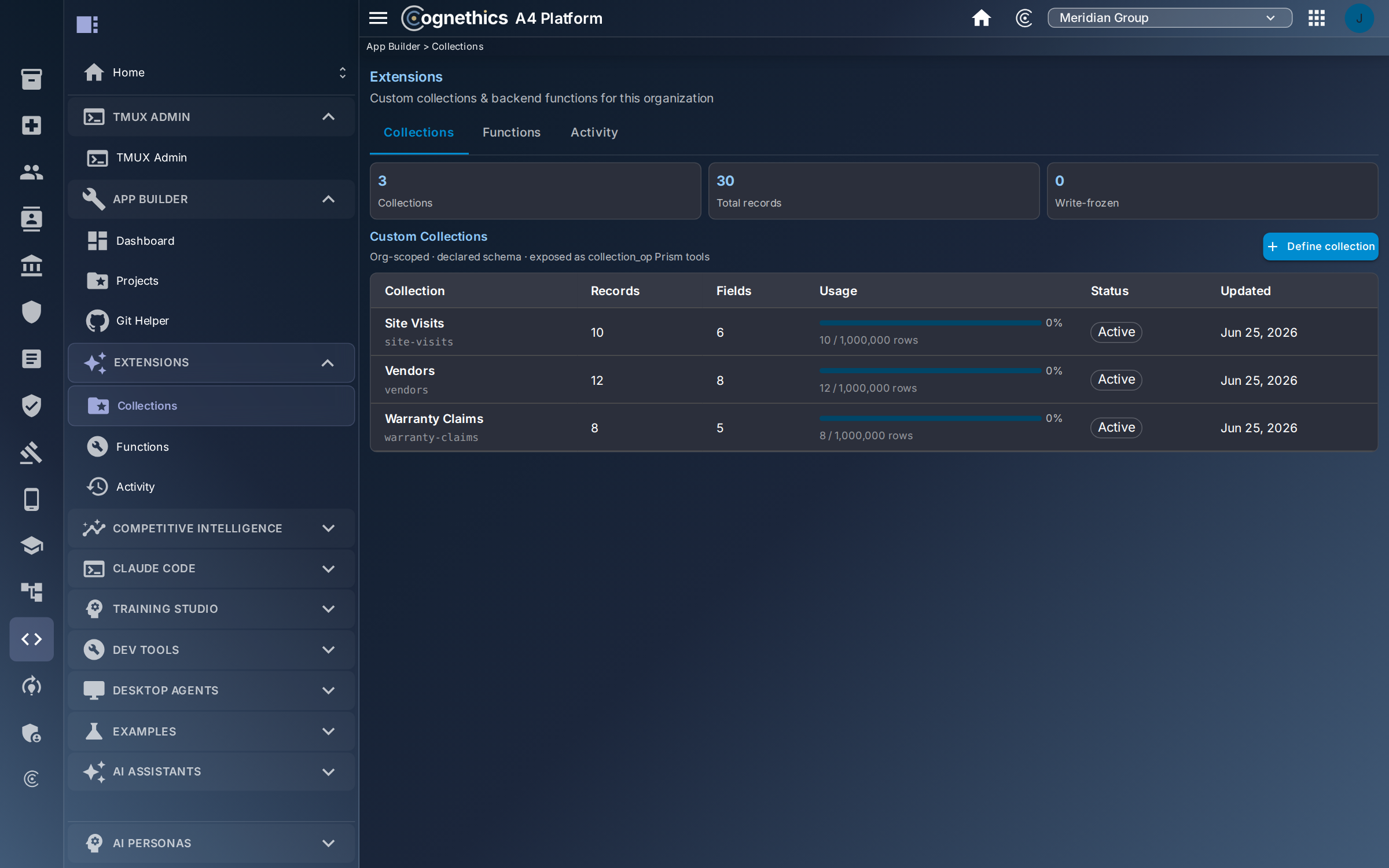This screenshot has height=868, width=1389.
Task: Click the Cognethics logo icon in left rail
Action: click(x=31, y=779)
